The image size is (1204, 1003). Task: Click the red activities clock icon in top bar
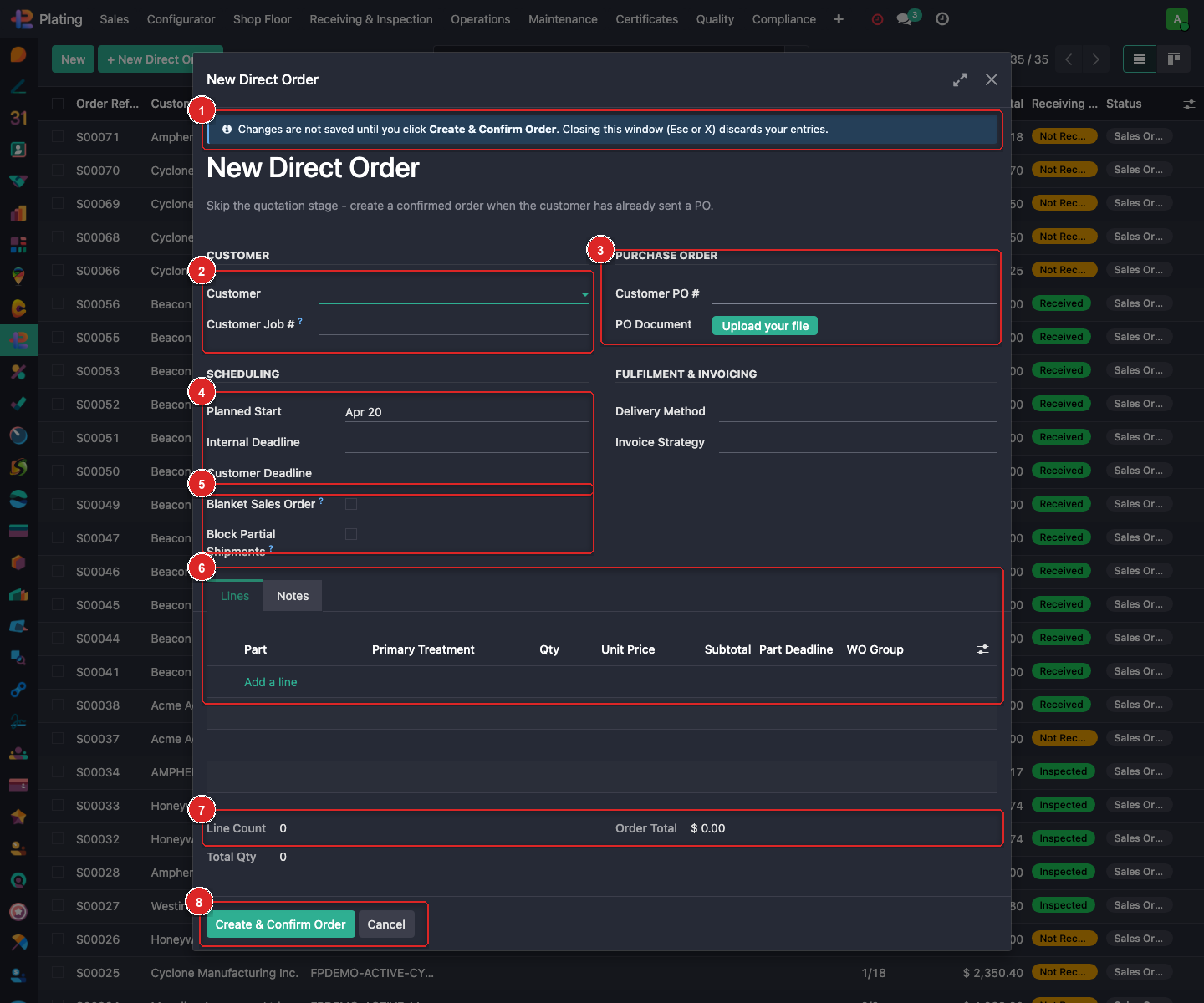[876, 18]
